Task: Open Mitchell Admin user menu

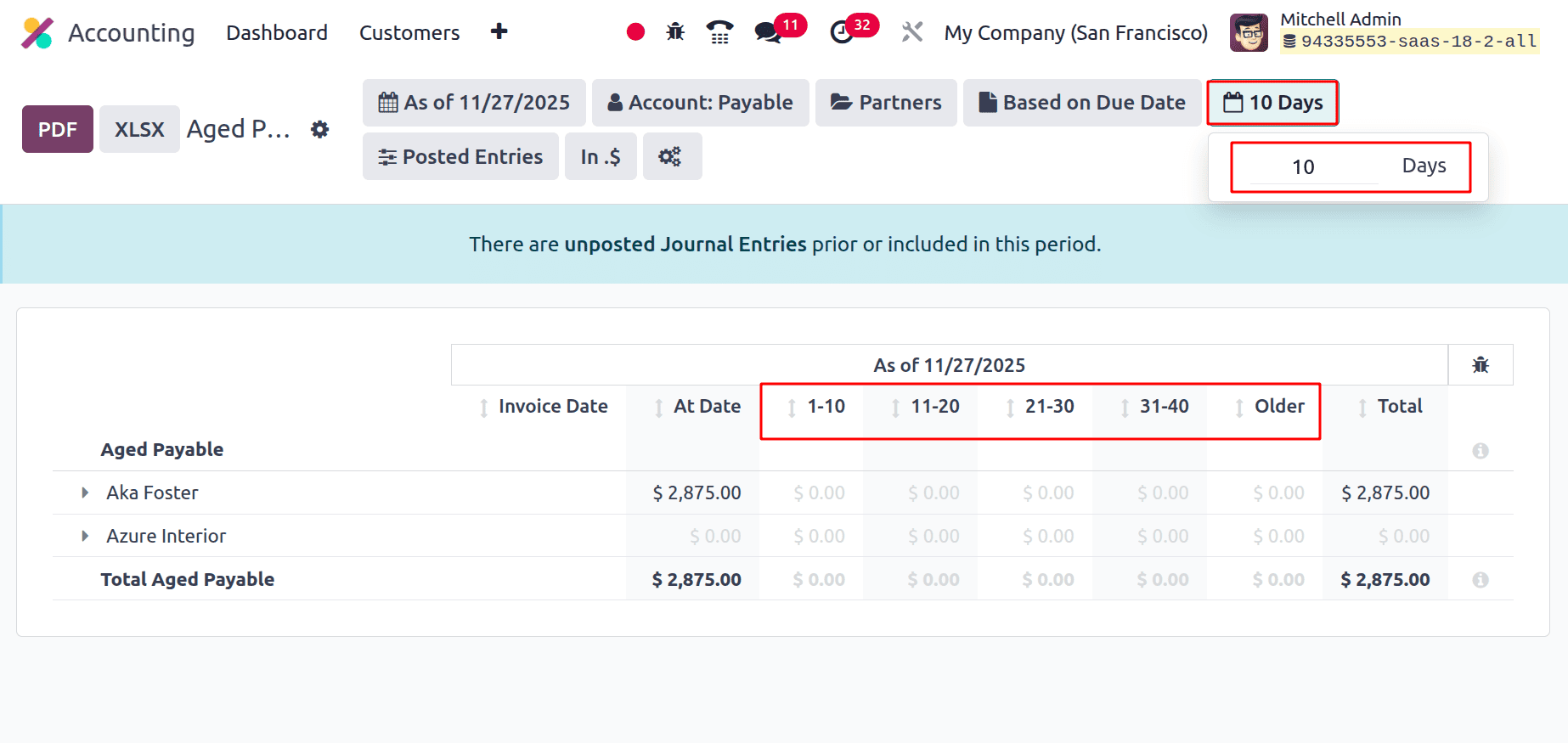Action: click(1385, 32)
